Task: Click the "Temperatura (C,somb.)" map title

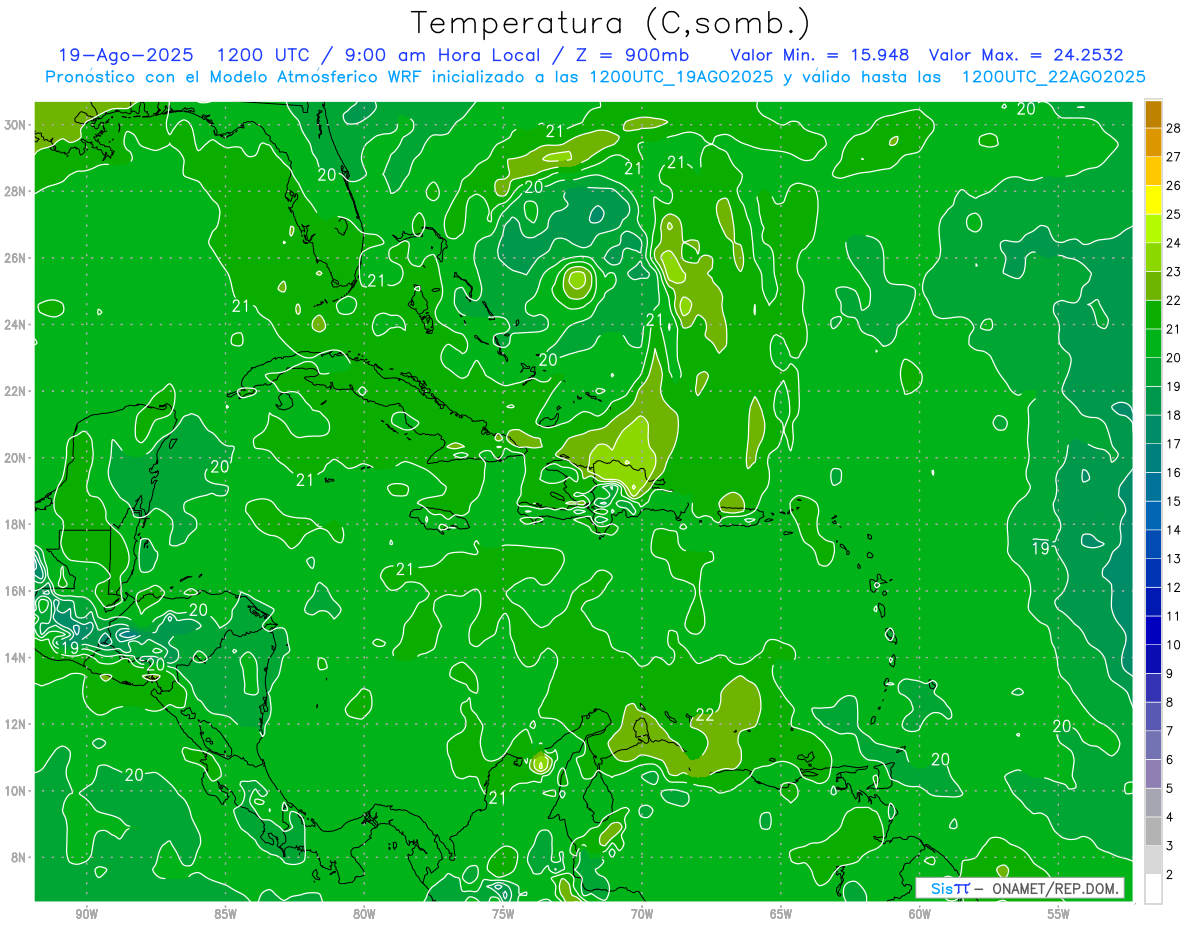Action: (x=611, y=24)
